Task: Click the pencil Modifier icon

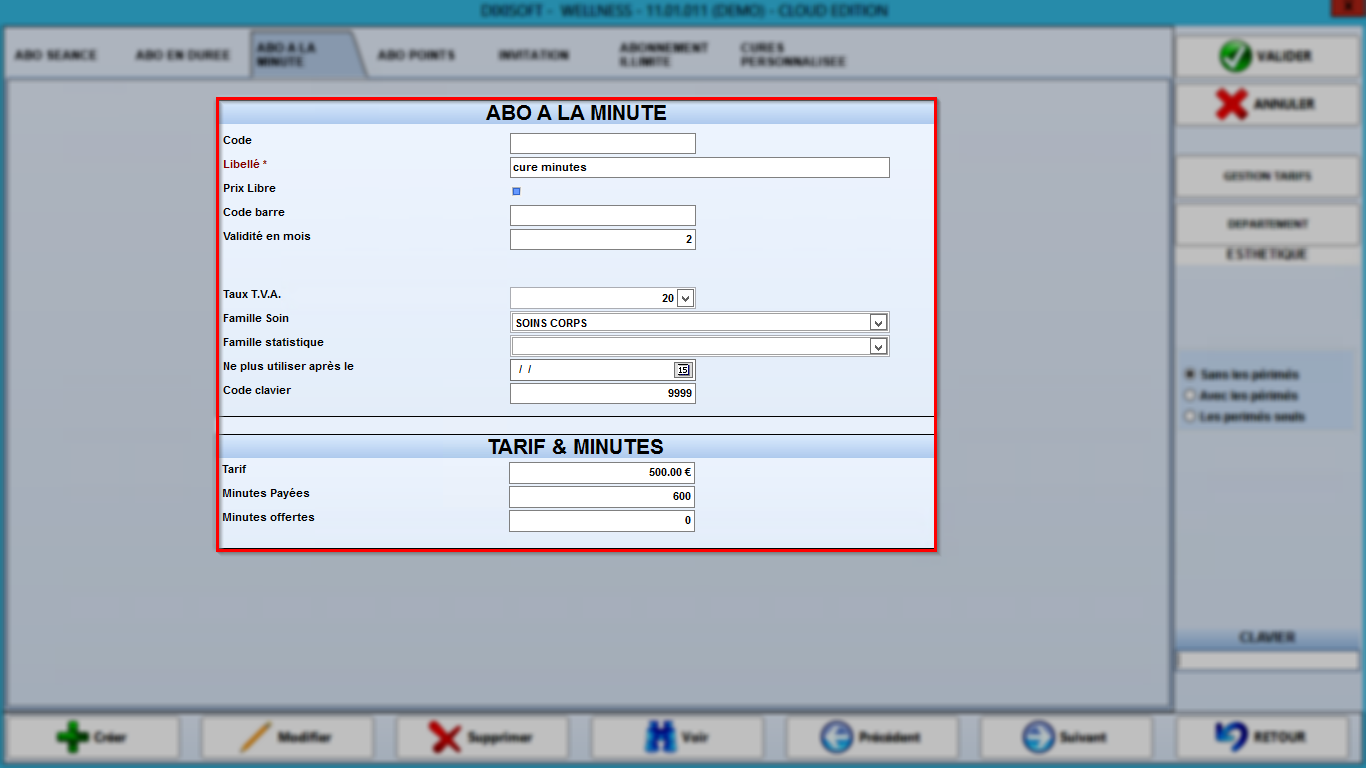Action: [256, 738]
